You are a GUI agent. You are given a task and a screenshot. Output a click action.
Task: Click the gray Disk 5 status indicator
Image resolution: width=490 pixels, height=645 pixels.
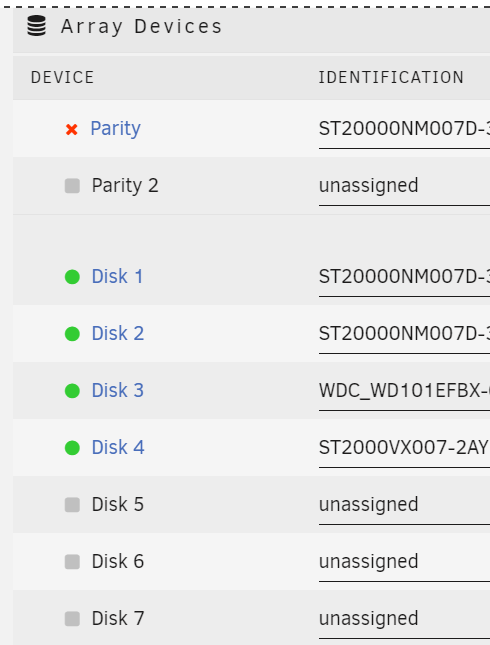[x=72, y=505]
